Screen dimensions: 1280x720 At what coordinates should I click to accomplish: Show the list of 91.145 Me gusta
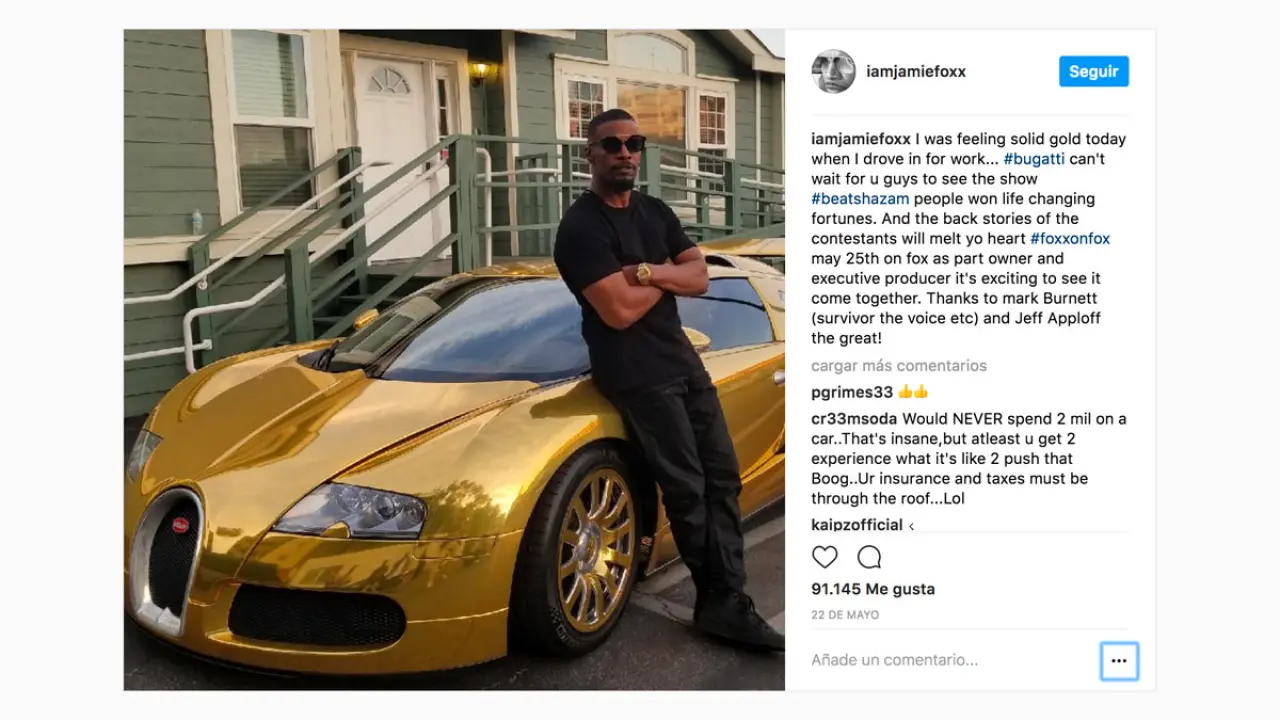873,589
